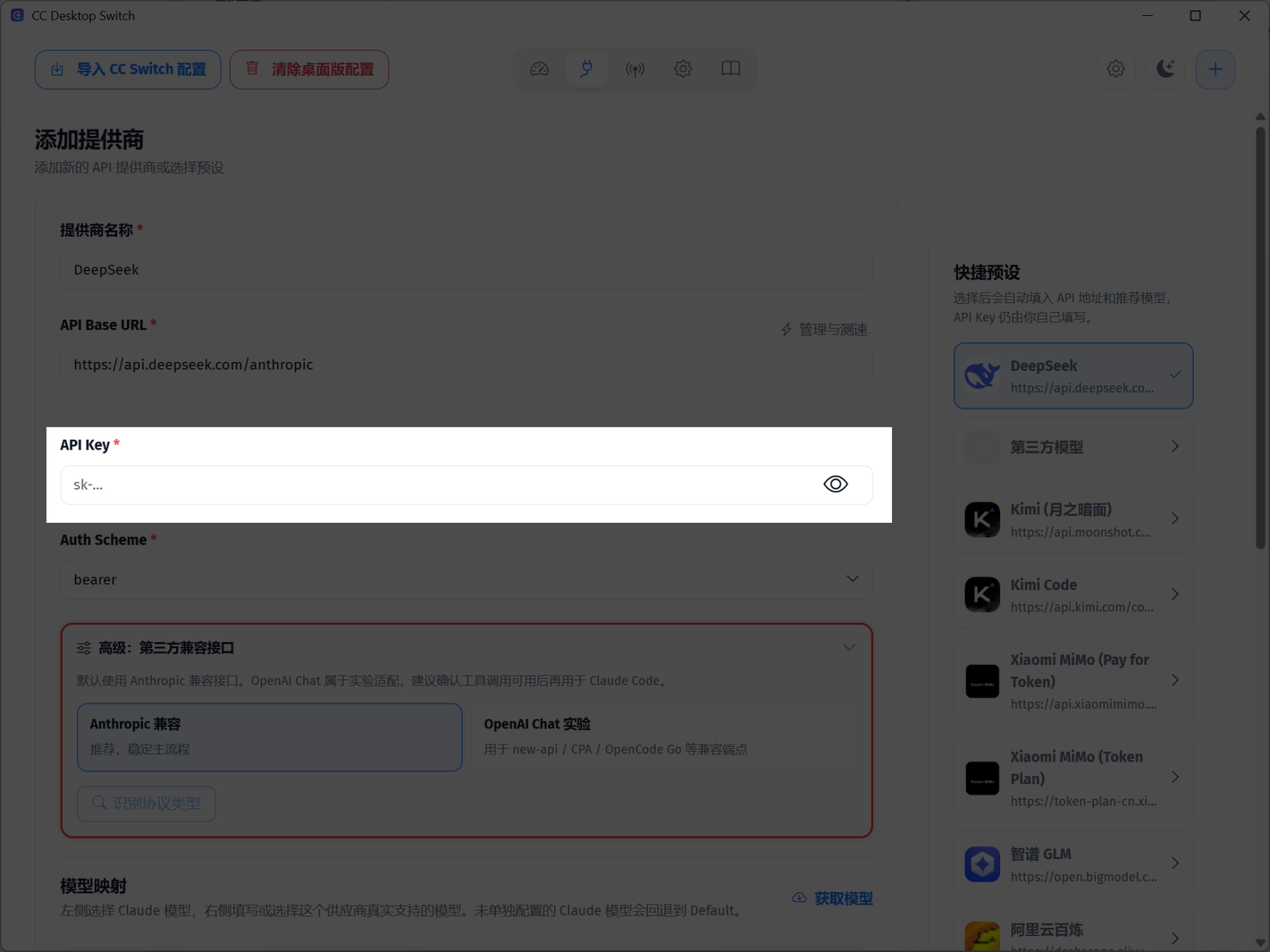Show the API Key with the eye icon
Viewport: 1270px width, 952px height.
click(x=835, y=484)
